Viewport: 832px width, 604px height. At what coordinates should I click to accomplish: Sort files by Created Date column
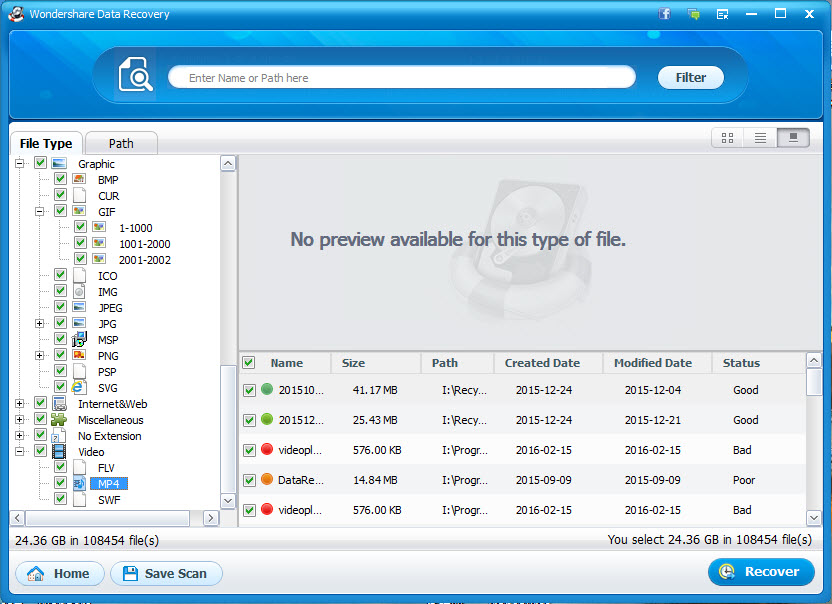(x=549, y=363)
